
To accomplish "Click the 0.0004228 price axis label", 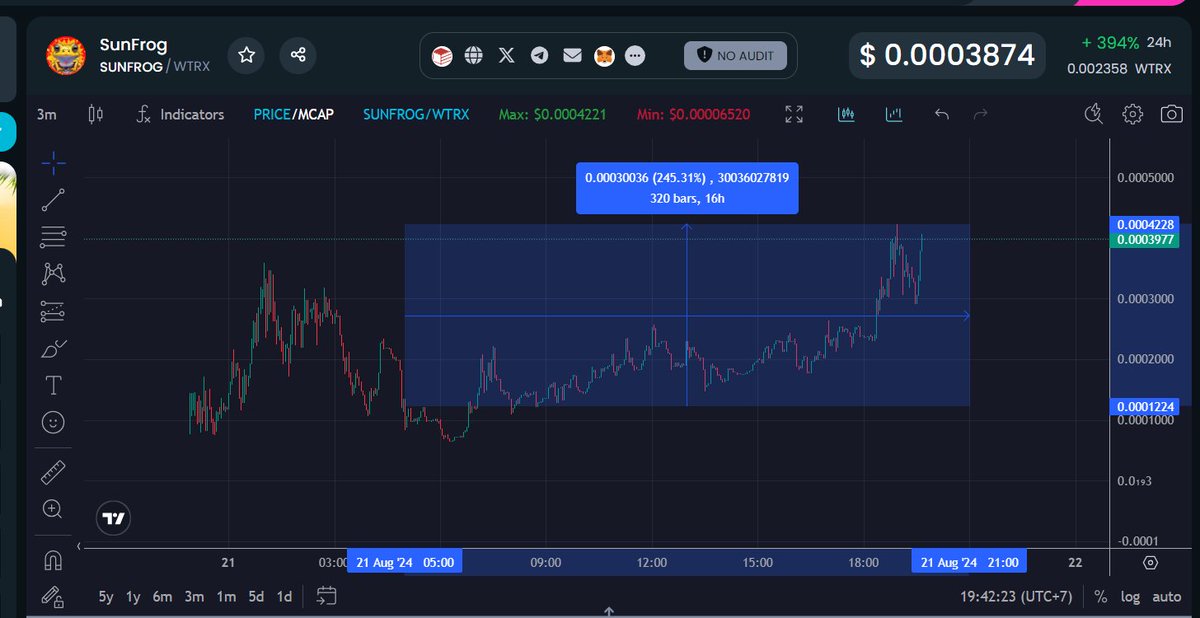I will 1145,225.
